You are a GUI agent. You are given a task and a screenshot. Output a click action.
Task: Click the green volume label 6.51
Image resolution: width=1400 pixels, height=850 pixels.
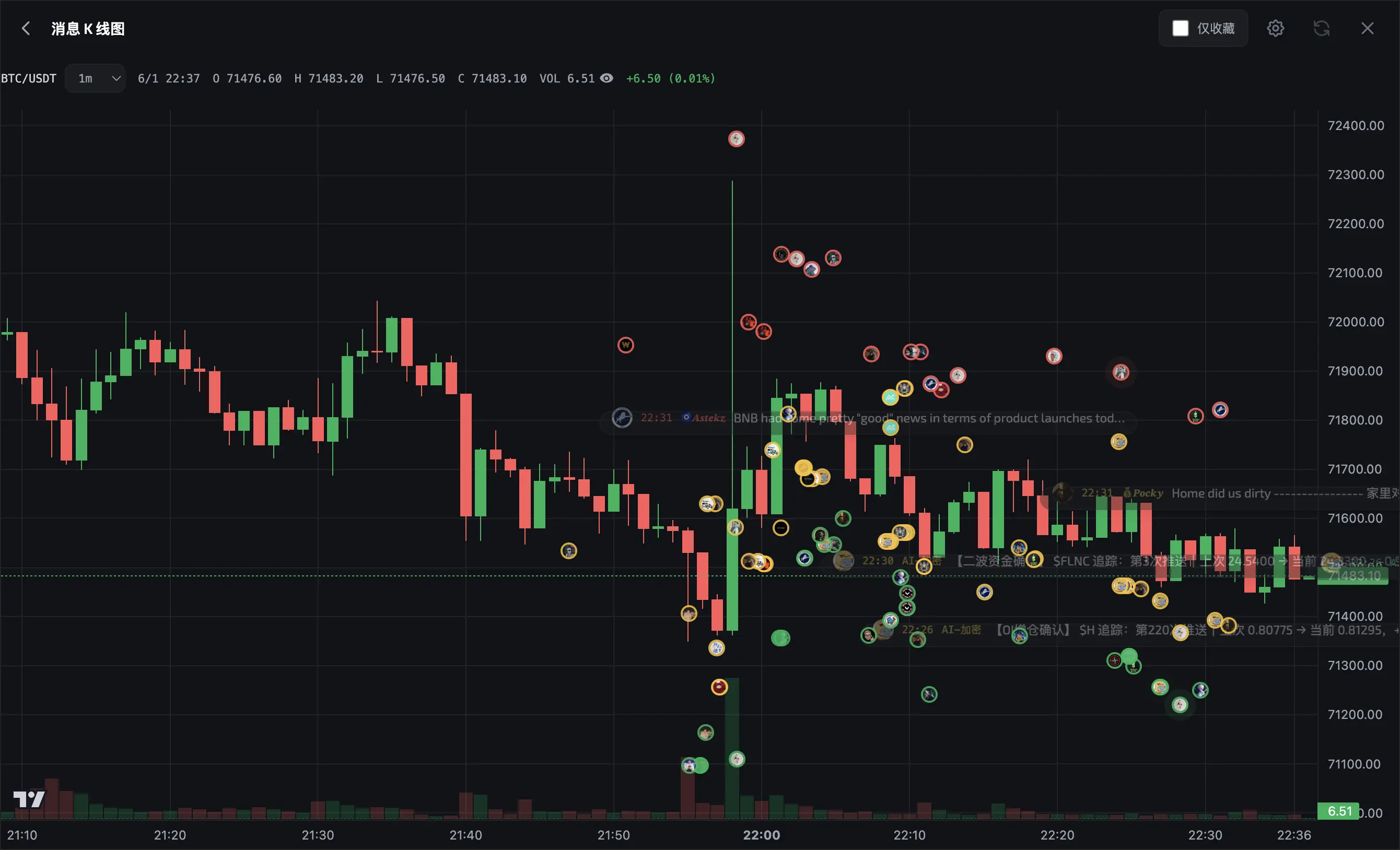point(1339,811)
